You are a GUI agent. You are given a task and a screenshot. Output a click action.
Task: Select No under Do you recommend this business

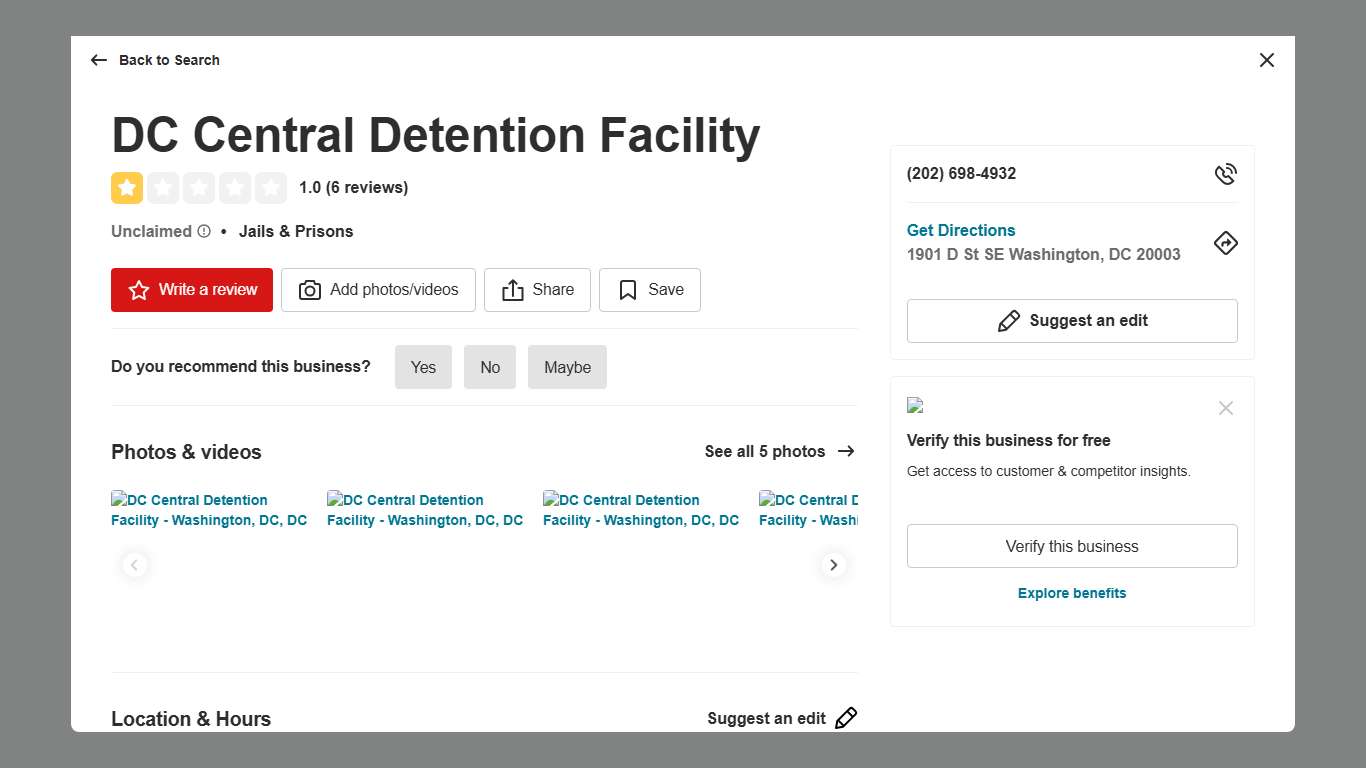tap(490, 367)
